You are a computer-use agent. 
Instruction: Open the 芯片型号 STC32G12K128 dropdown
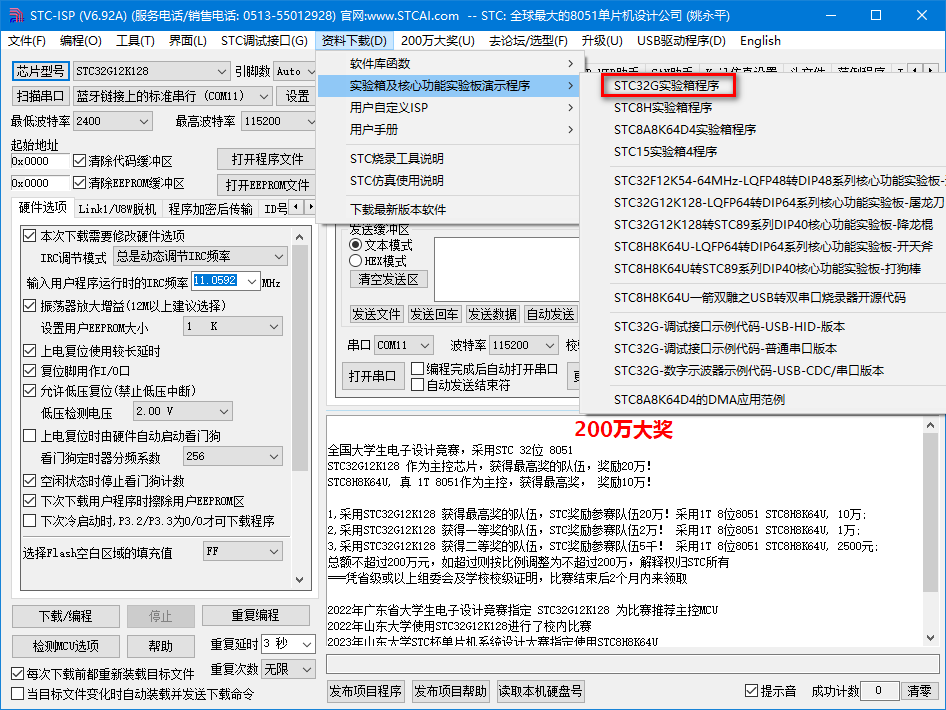[x=151, y=71]
